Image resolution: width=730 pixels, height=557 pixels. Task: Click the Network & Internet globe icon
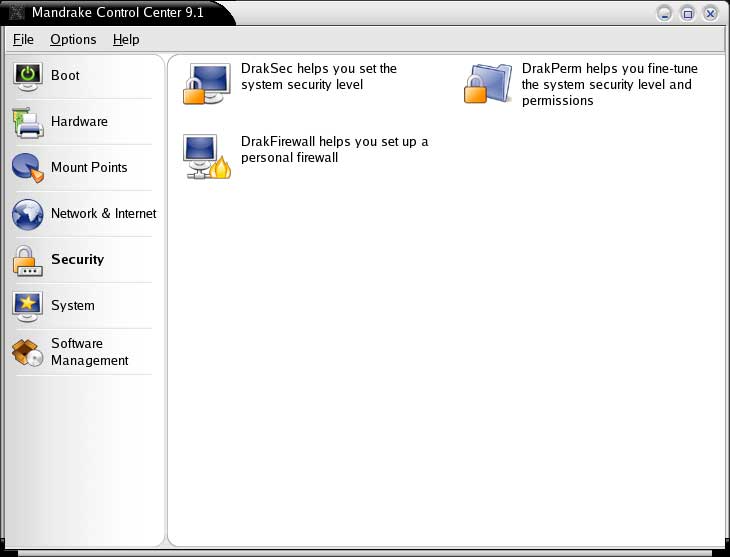point(28,214)
